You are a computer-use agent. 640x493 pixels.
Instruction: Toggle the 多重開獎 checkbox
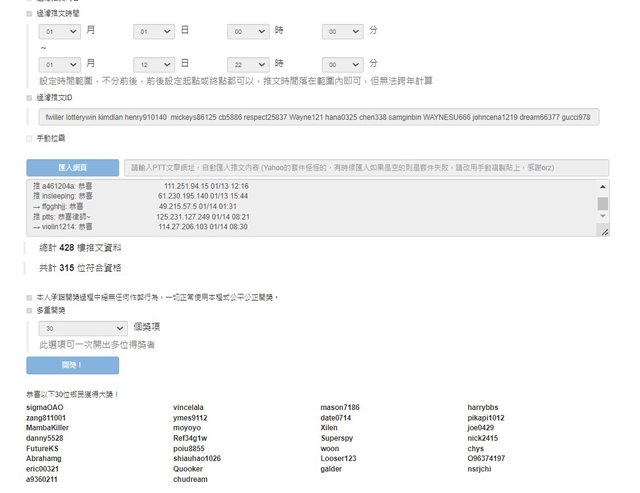29,311
